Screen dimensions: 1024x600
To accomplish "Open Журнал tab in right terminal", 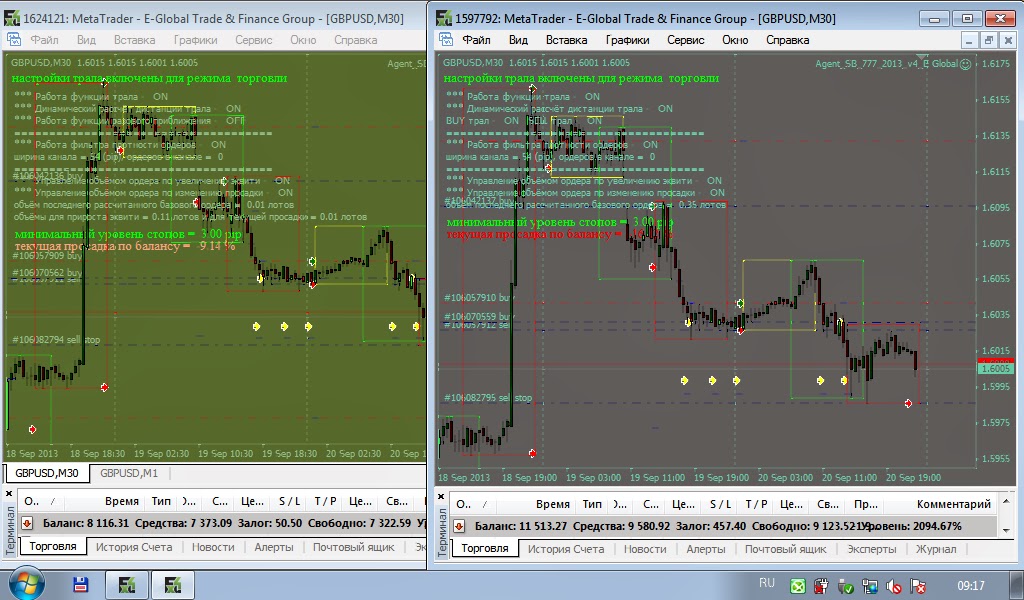I will pyautogui.click(x=936, y=549).
